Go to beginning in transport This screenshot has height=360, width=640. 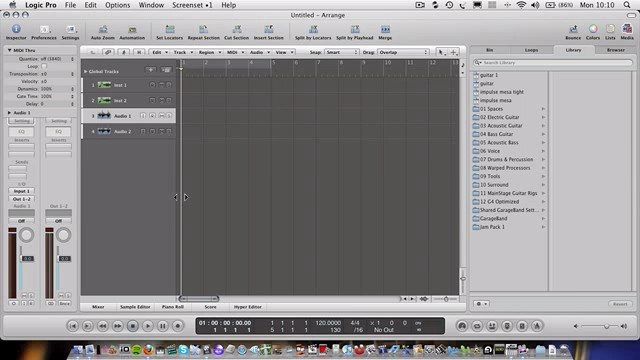click(73, 326)
